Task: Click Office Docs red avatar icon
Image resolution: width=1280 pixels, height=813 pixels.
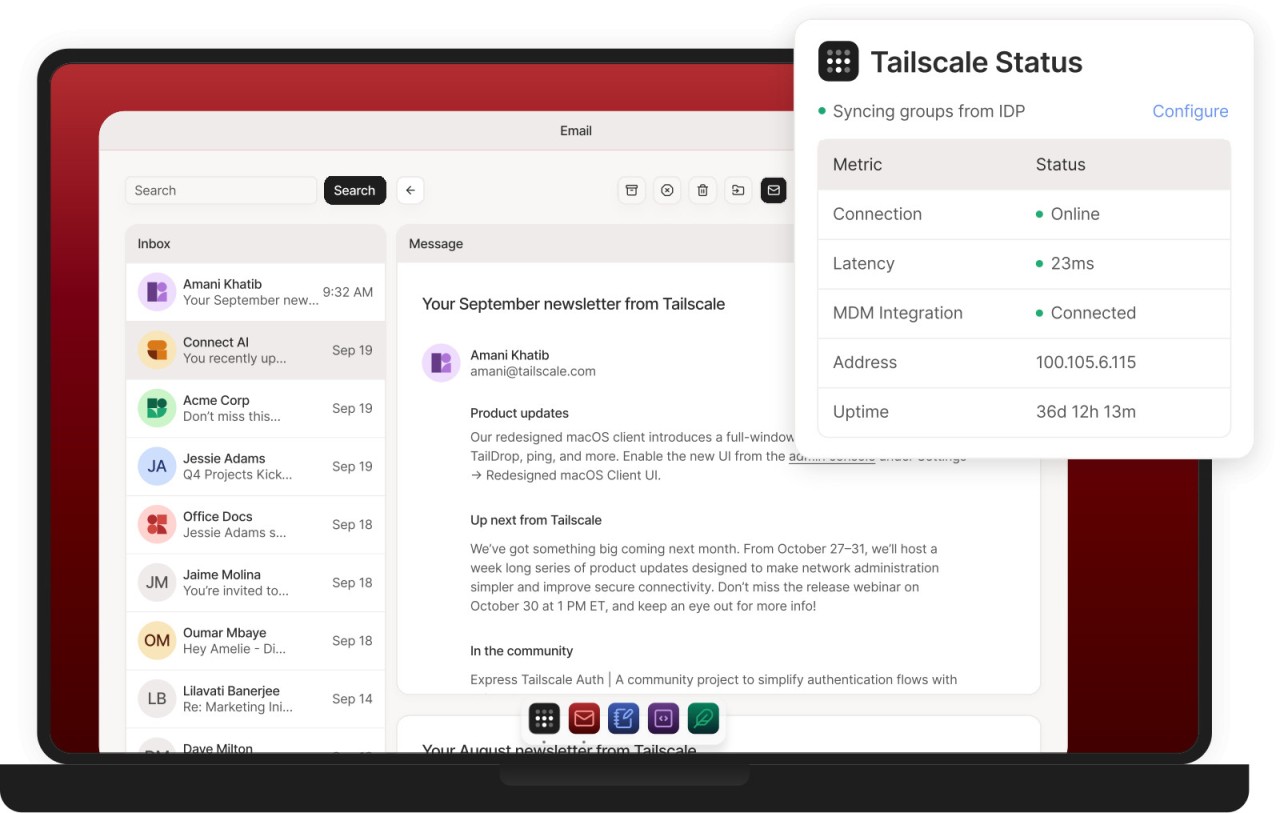Action: pyautogui.click(x=157, y=524)
